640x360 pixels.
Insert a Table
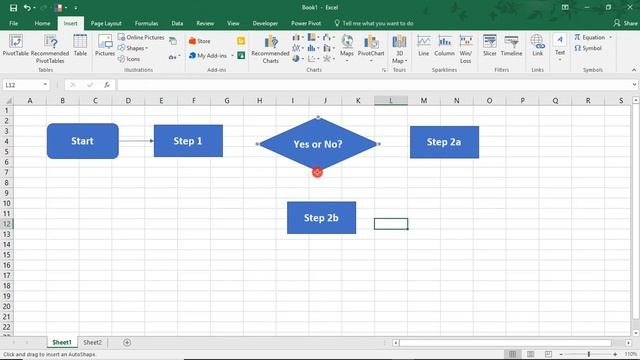click(80, 46)
